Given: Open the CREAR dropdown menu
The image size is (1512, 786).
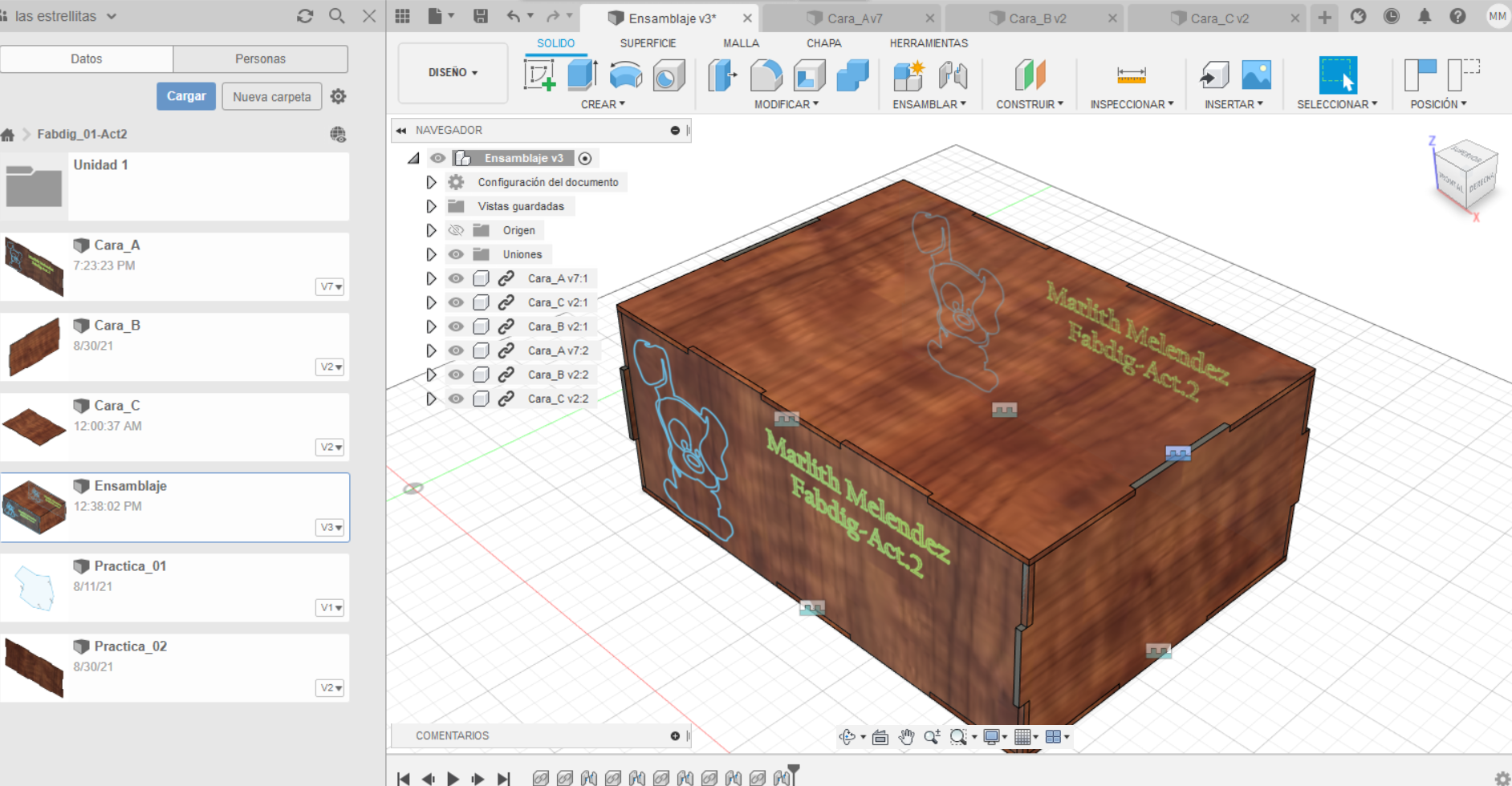Looking at the screenshot, I should [603, 104].
